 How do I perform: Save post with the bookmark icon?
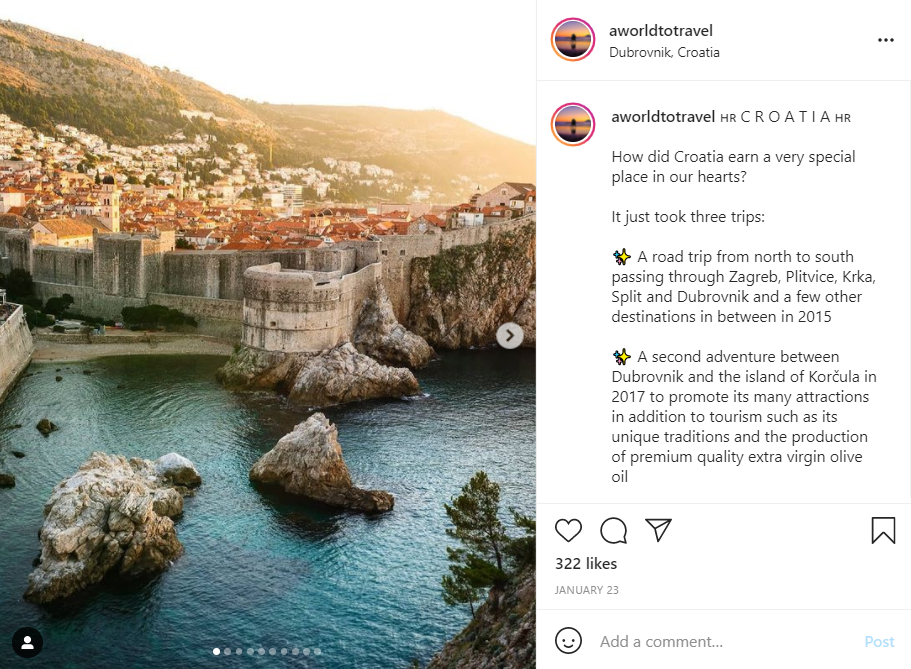[883, 530]
